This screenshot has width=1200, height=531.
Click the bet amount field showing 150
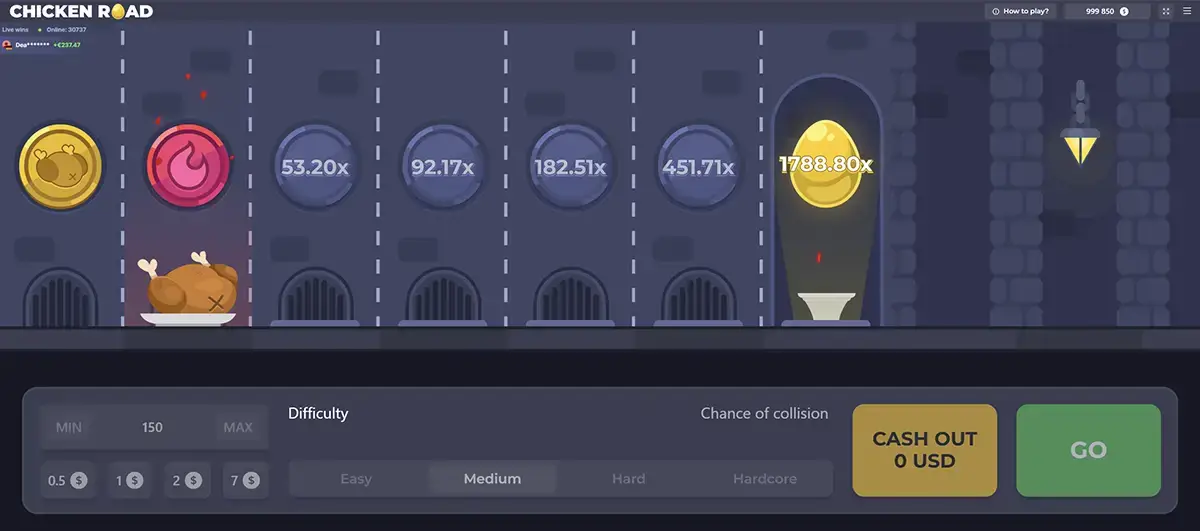pos(152,428)
